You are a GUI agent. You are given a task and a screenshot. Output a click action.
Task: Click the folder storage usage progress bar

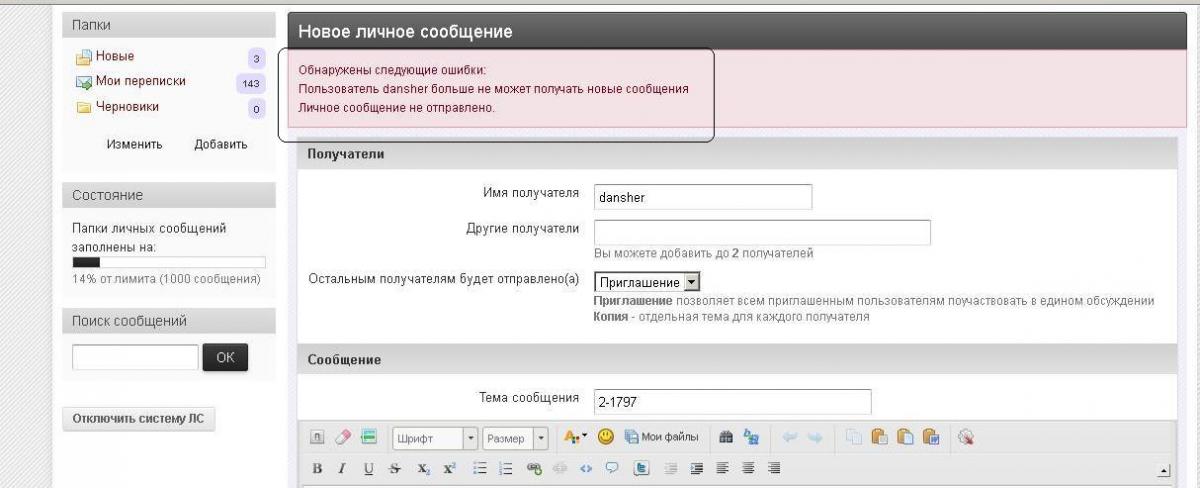coord(169,262)
